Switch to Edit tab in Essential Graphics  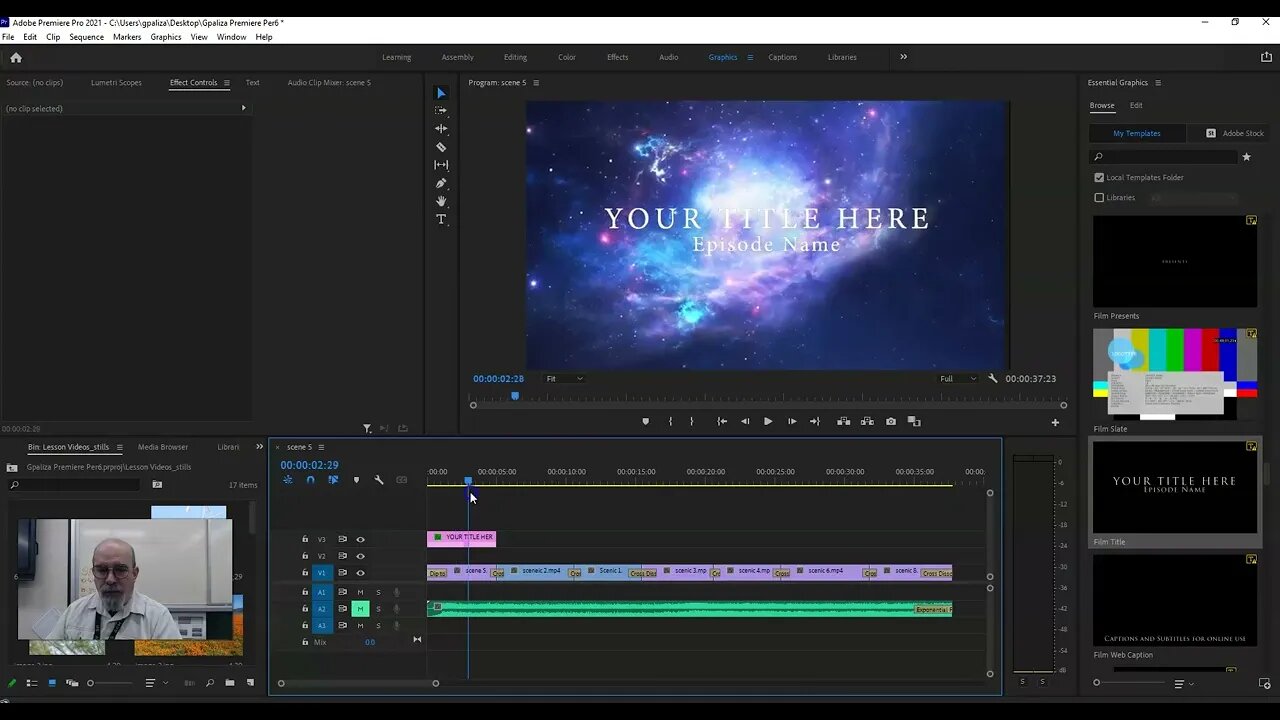1136,105
